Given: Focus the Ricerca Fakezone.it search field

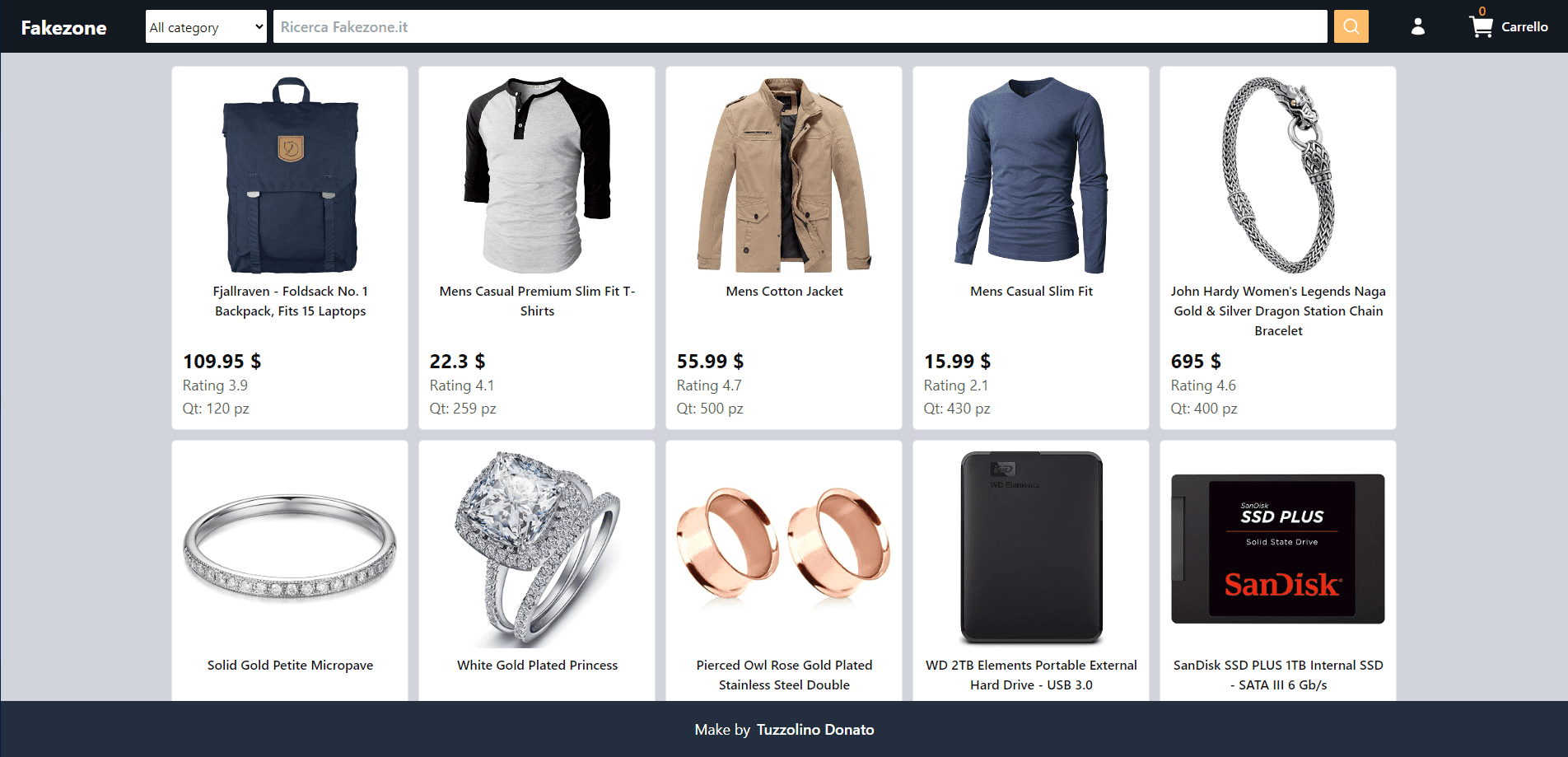Looking at the screenshot, I should (800, 26).
